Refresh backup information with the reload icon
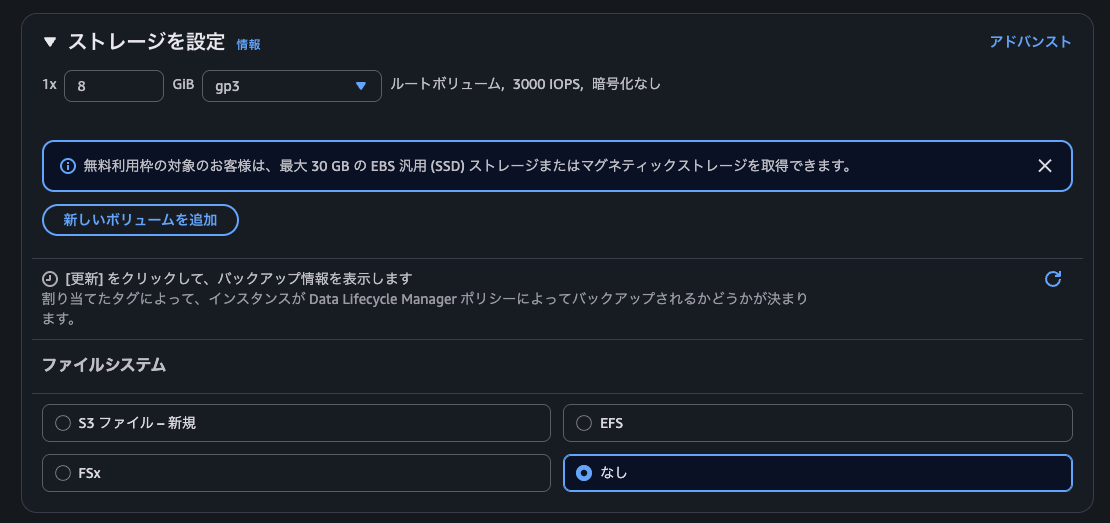The height and width of the screenshot is (523, 1110). [1053, 279]
